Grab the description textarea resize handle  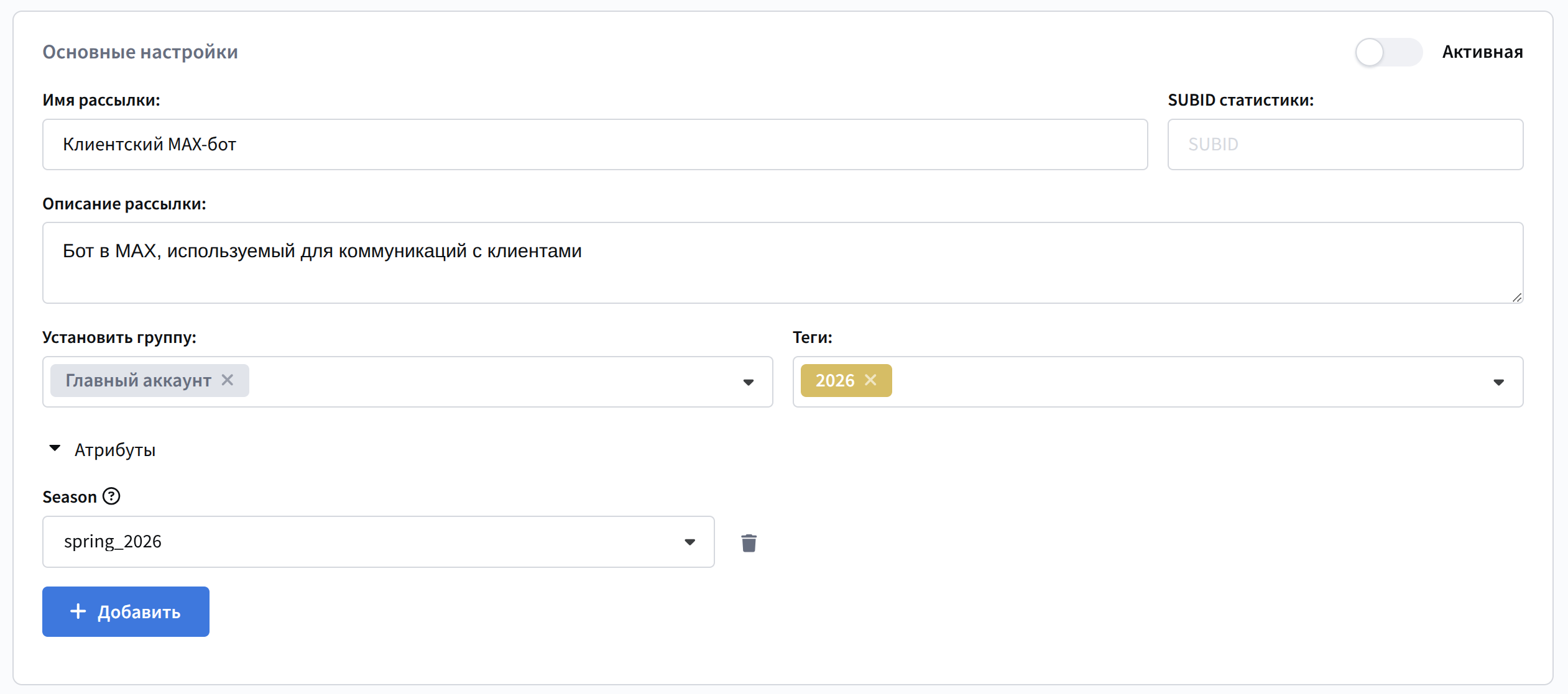[1516, 298]
